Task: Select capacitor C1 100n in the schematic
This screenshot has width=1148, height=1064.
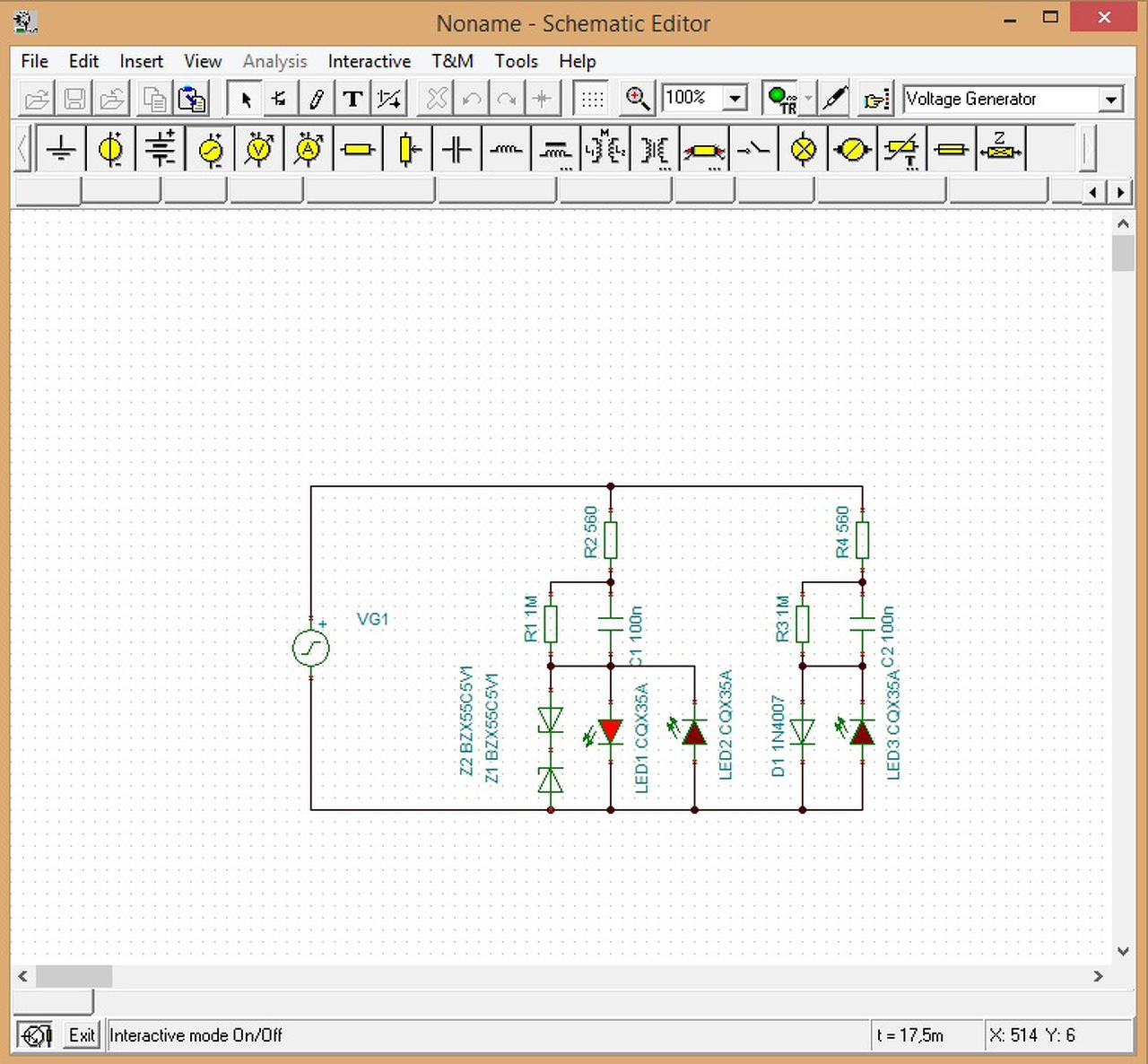Action: (x=611, y=624)
